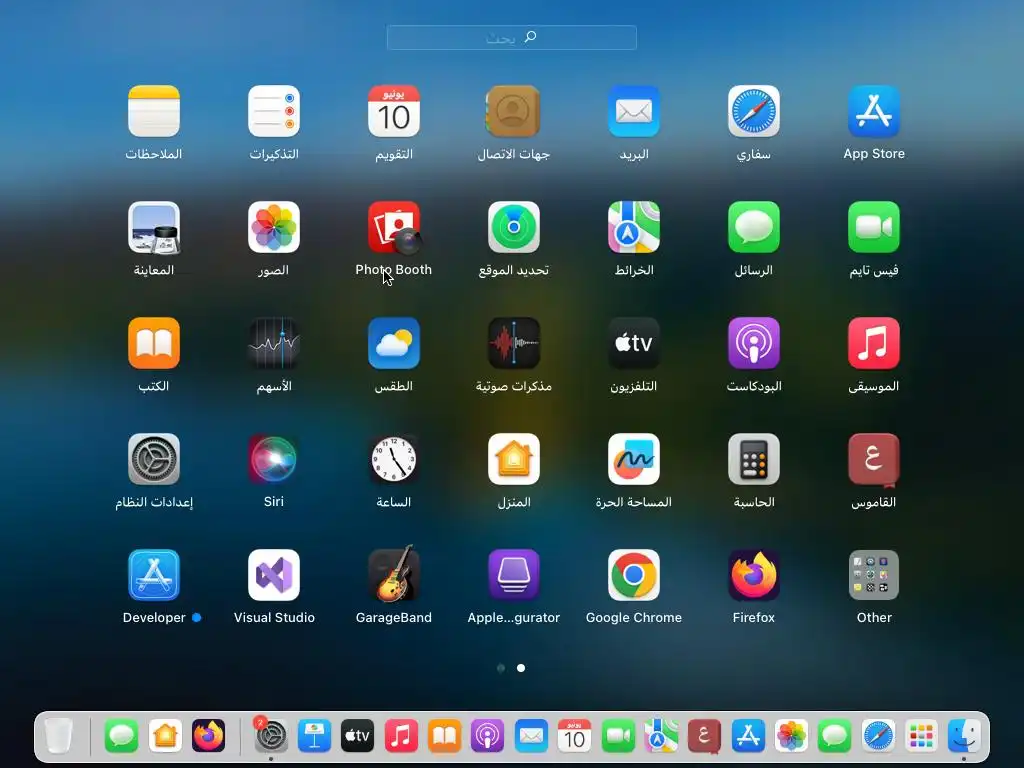This screenshot has height=768, width=1024.
Task: Open Podcasts (البودكاست) in the Launchpad grid
Action: (754, 343)
